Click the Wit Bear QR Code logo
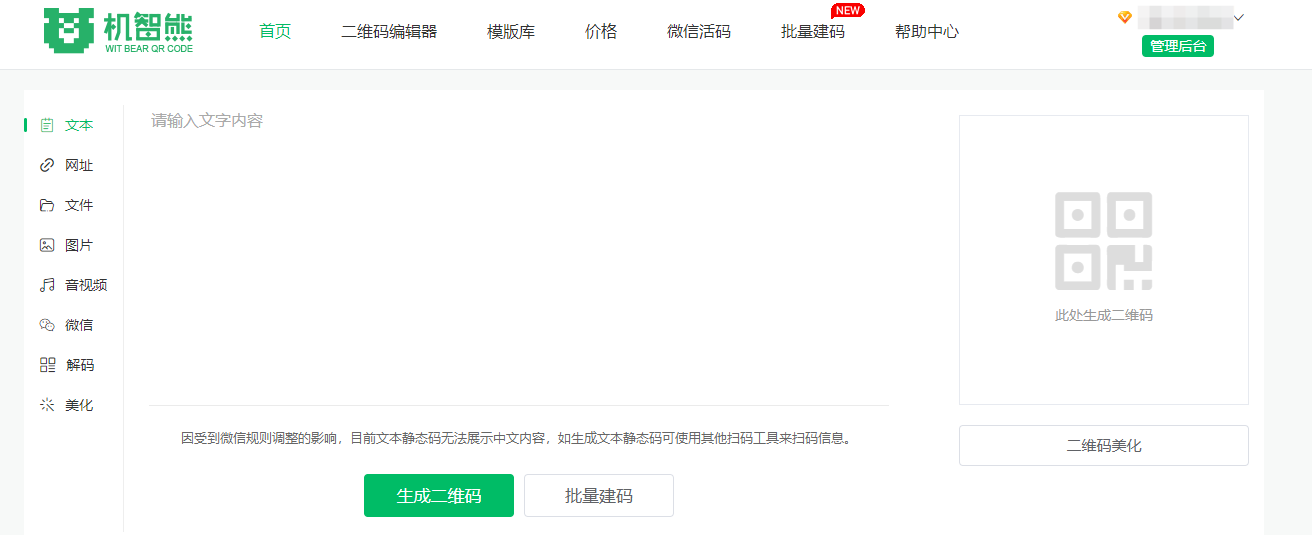1312x535 pixels. click(118, 31)
